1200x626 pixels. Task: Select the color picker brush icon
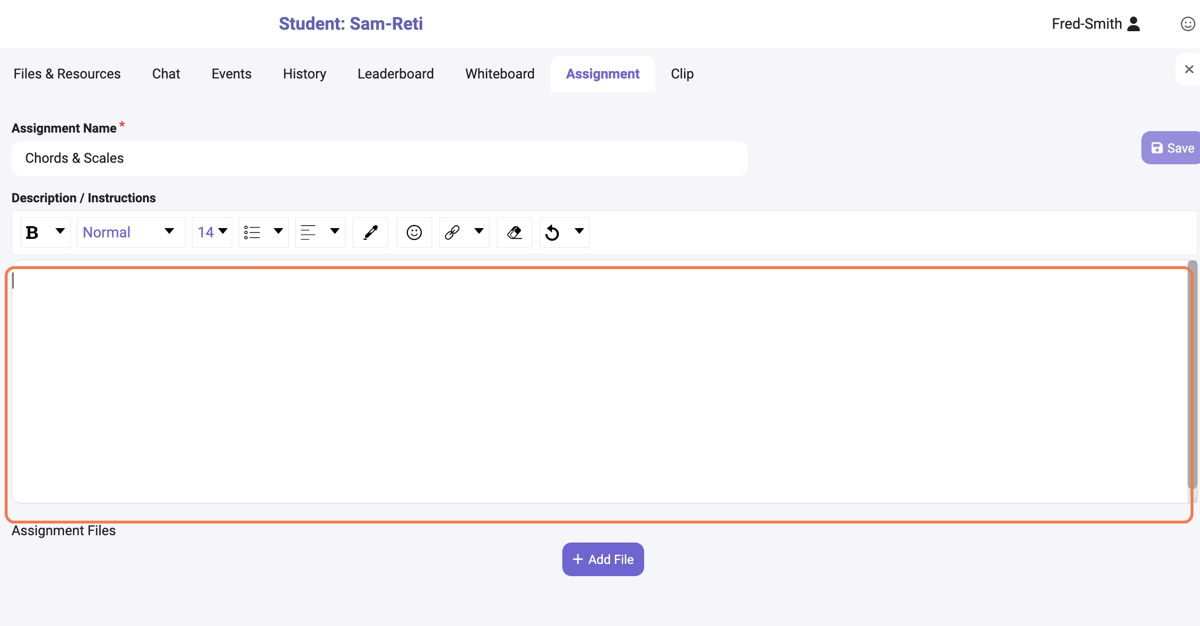click(371, 232)
